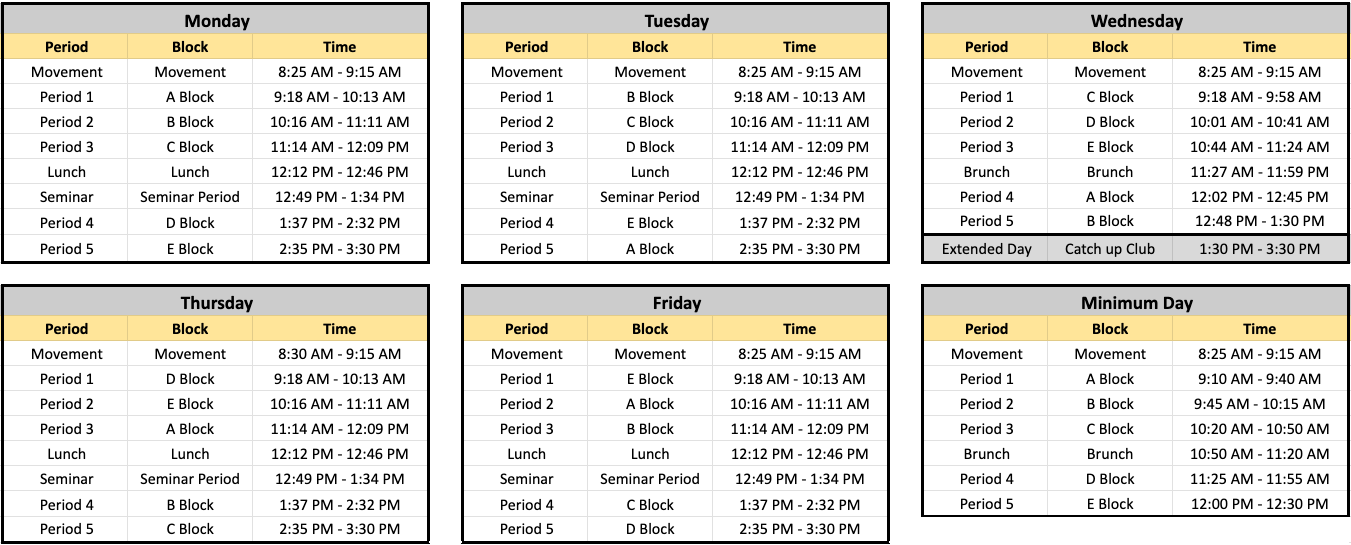Select the Wednesday schedule title header
1351x545 pixels.
pyautogui.click(x=1135, y=20)
